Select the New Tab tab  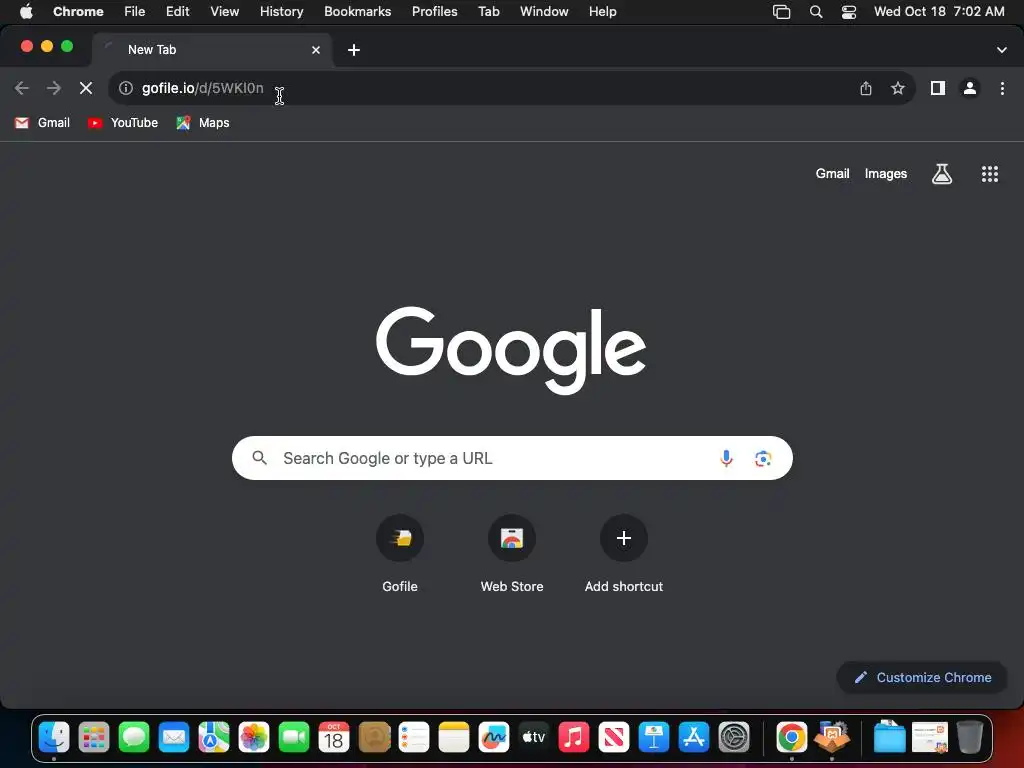pyautogui.click(x=212, y=50)
